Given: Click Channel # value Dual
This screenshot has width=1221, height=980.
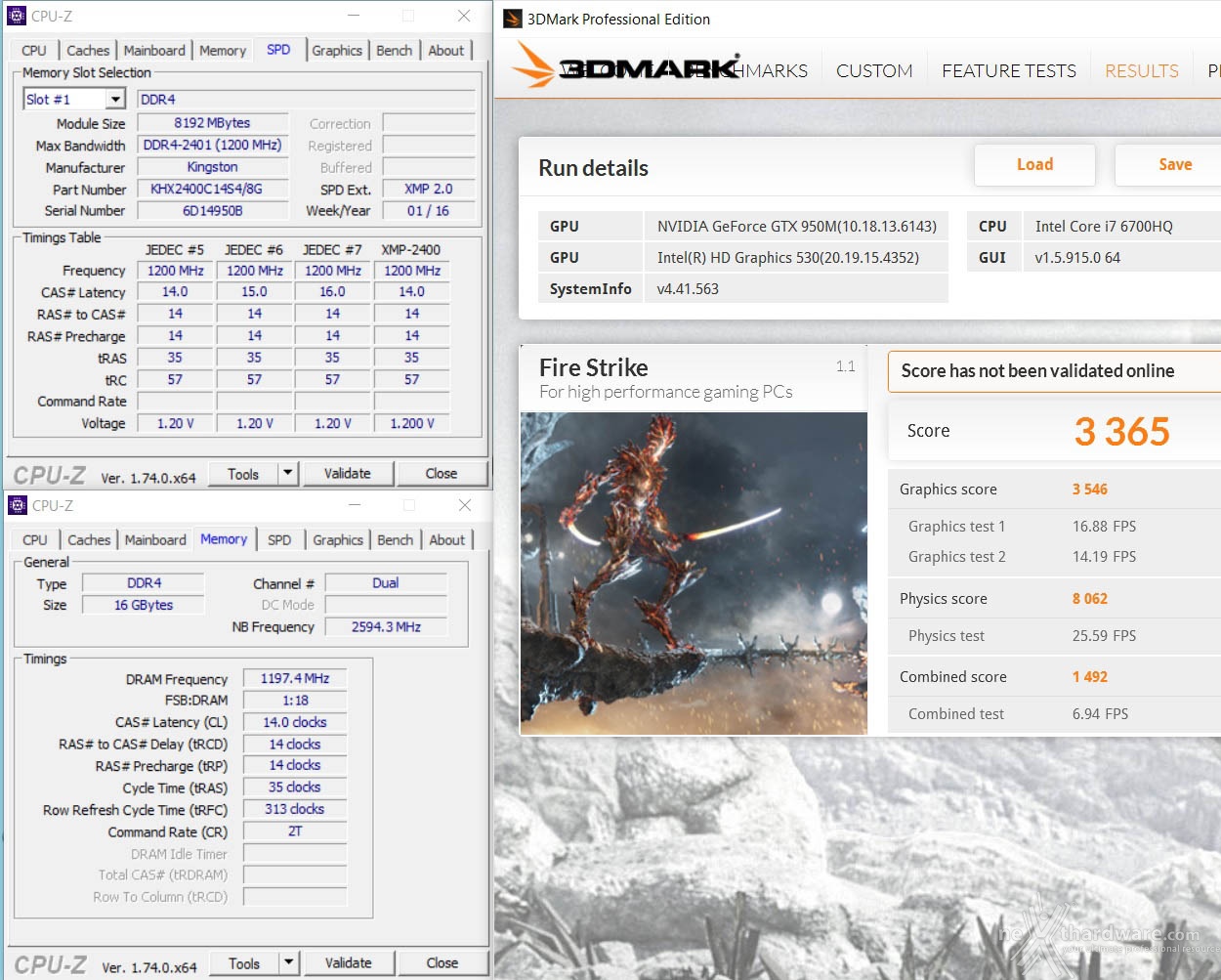Looking at the screenshot, I should 386,582.
